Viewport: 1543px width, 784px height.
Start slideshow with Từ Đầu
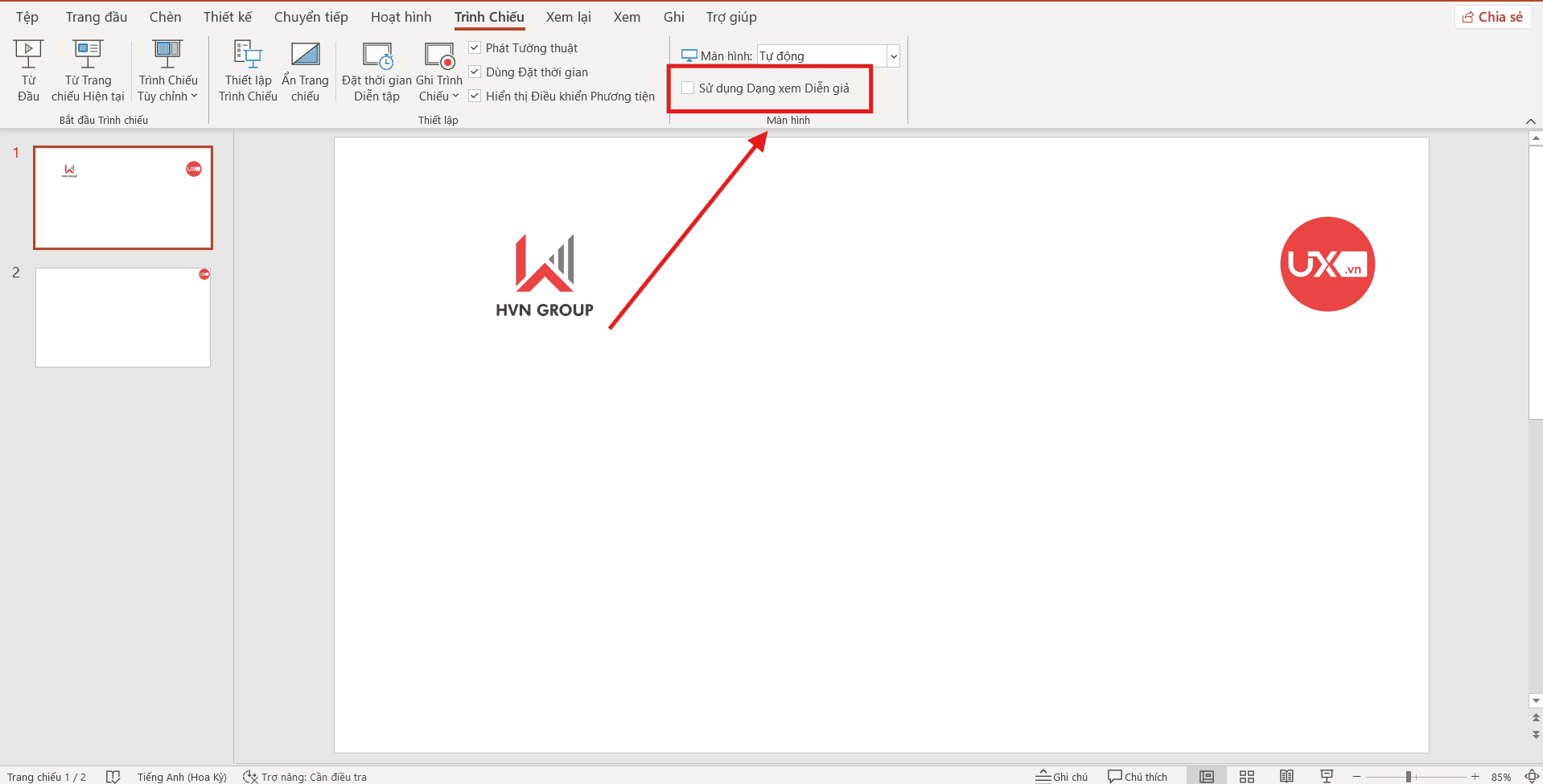click(x=27, y=71)
